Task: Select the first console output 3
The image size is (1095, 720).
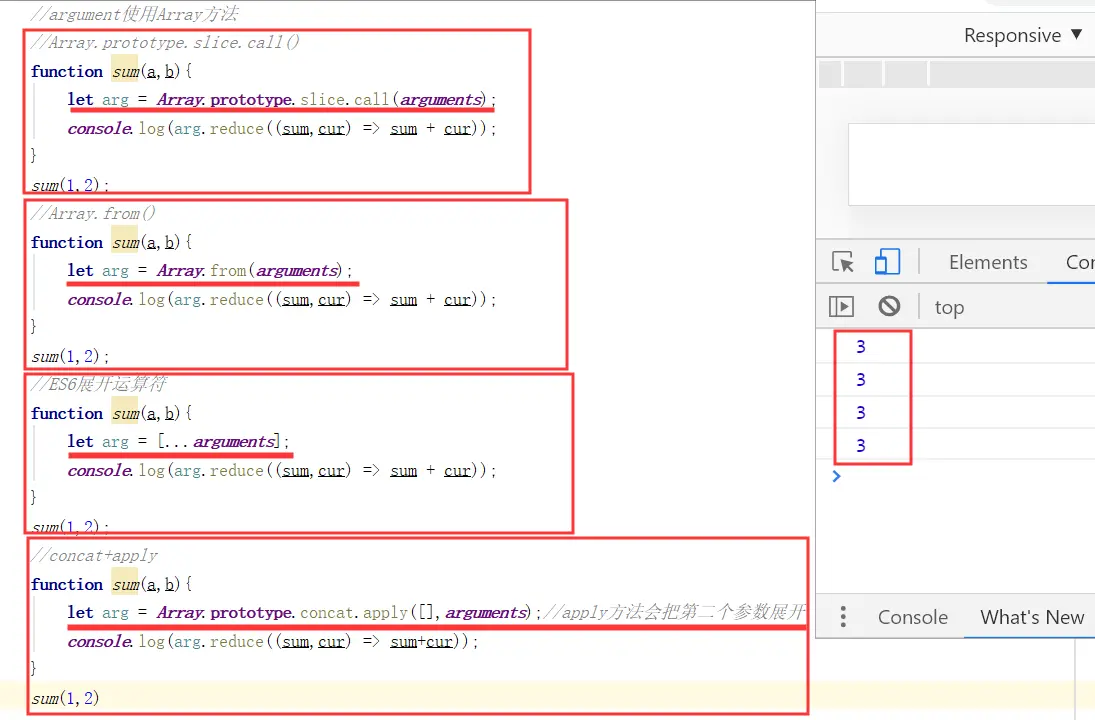Action: click(860, 347)
